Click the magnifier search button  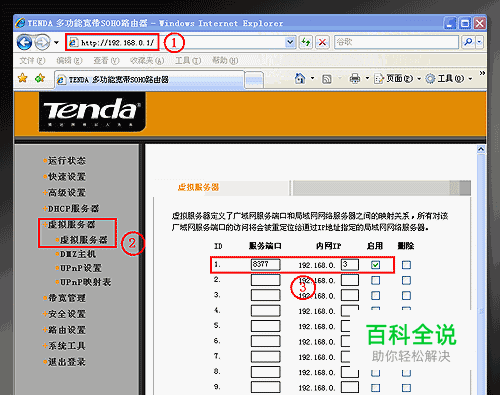click(468, 42)
